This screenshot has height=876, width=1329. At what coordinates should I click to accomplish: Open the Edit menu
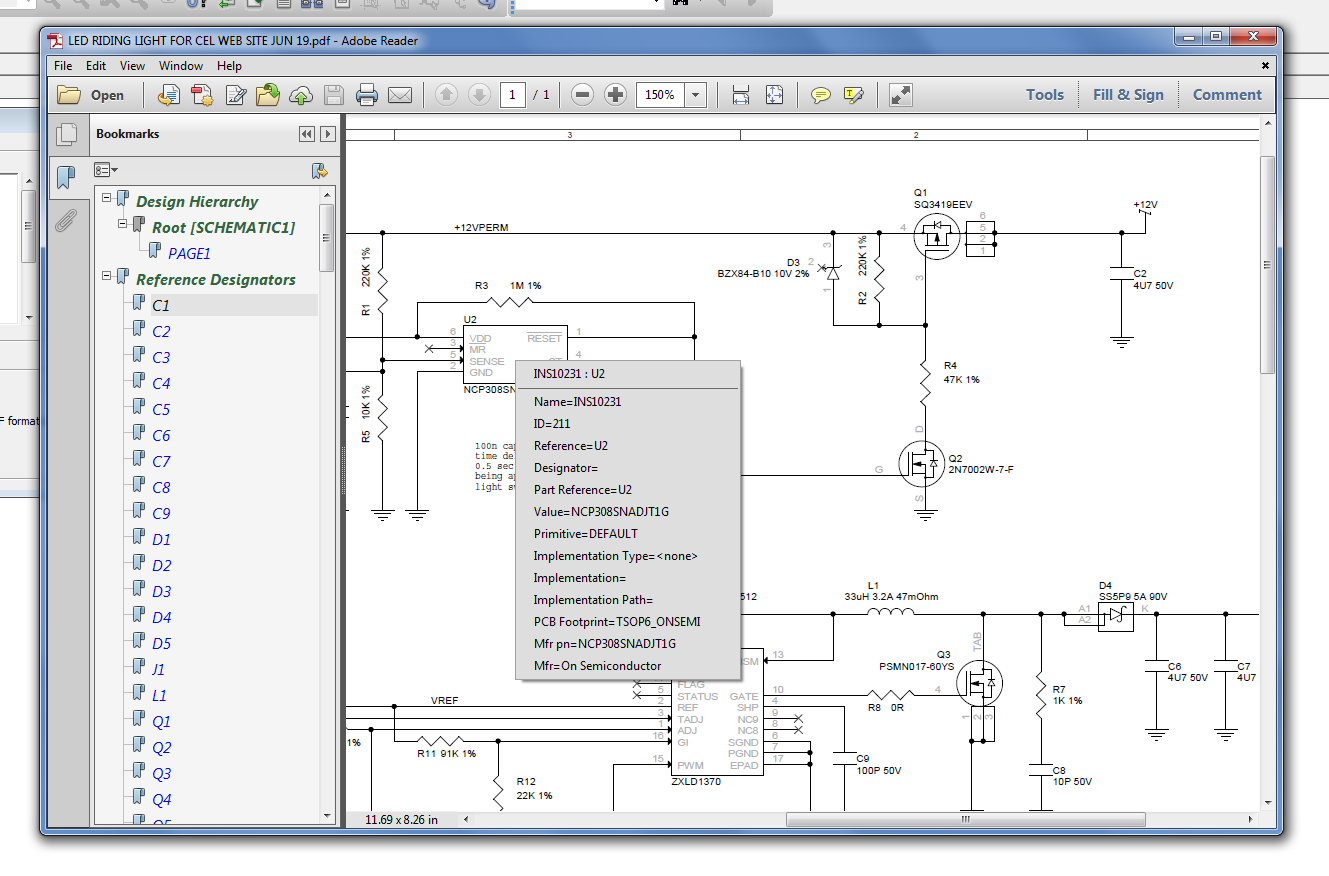[x=96, y=66]
